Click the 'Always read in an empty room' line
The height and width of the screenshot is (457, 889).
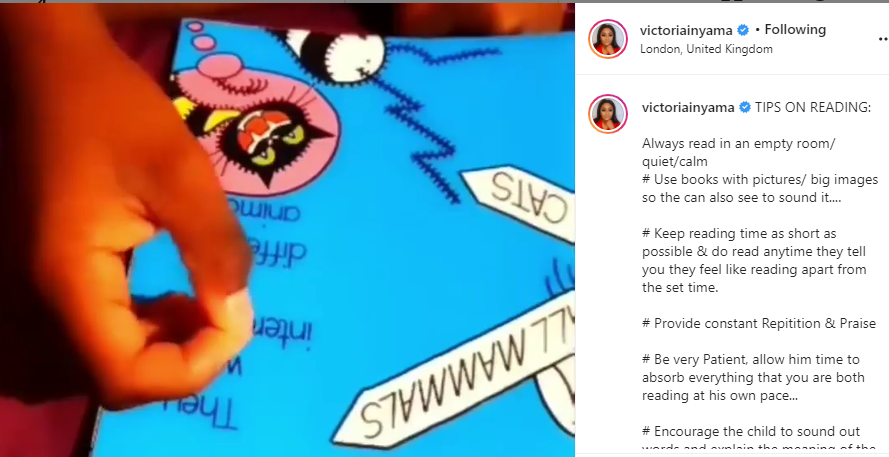click(738, 153)
